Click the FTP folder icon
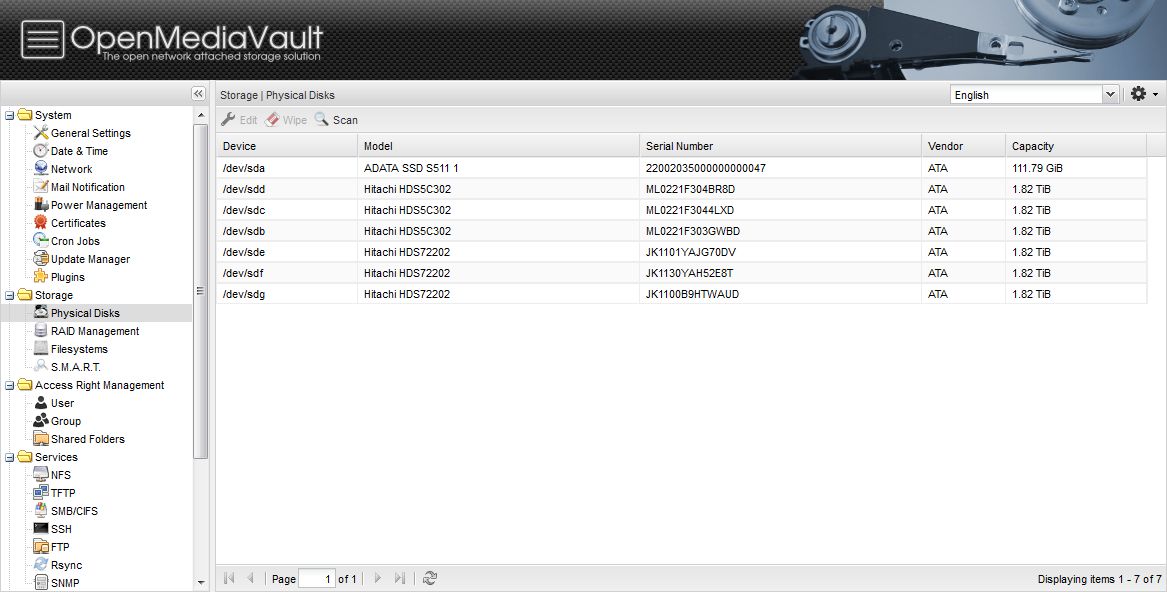The height and width of the screenshot is (592, 1167). (41, 547)
